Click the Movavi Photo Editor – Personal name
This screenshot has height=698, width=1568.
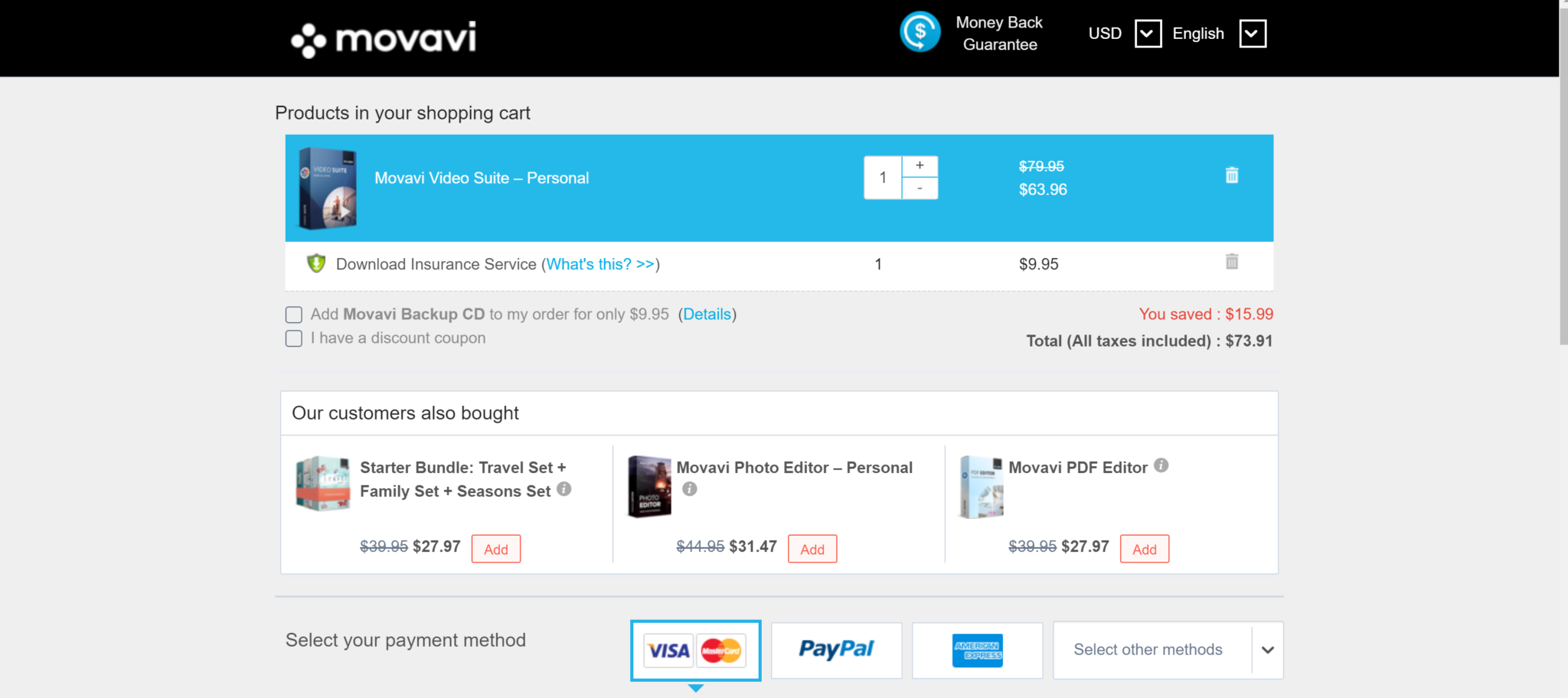click(x=795, y=468)
